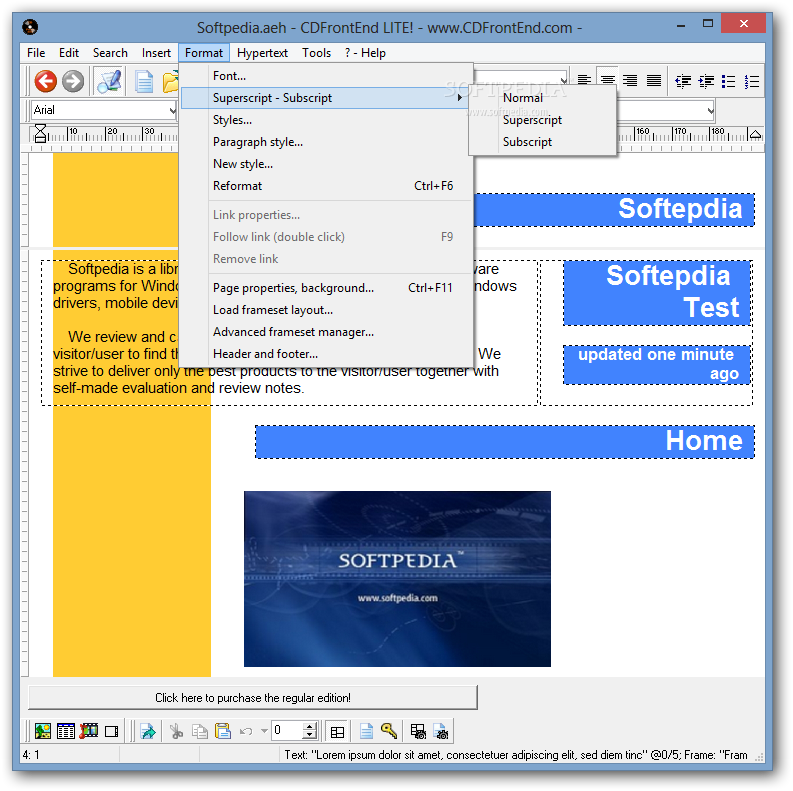793x791 pixels.
Task: Choose Font... from Format menu
Action: click(327, 76)
